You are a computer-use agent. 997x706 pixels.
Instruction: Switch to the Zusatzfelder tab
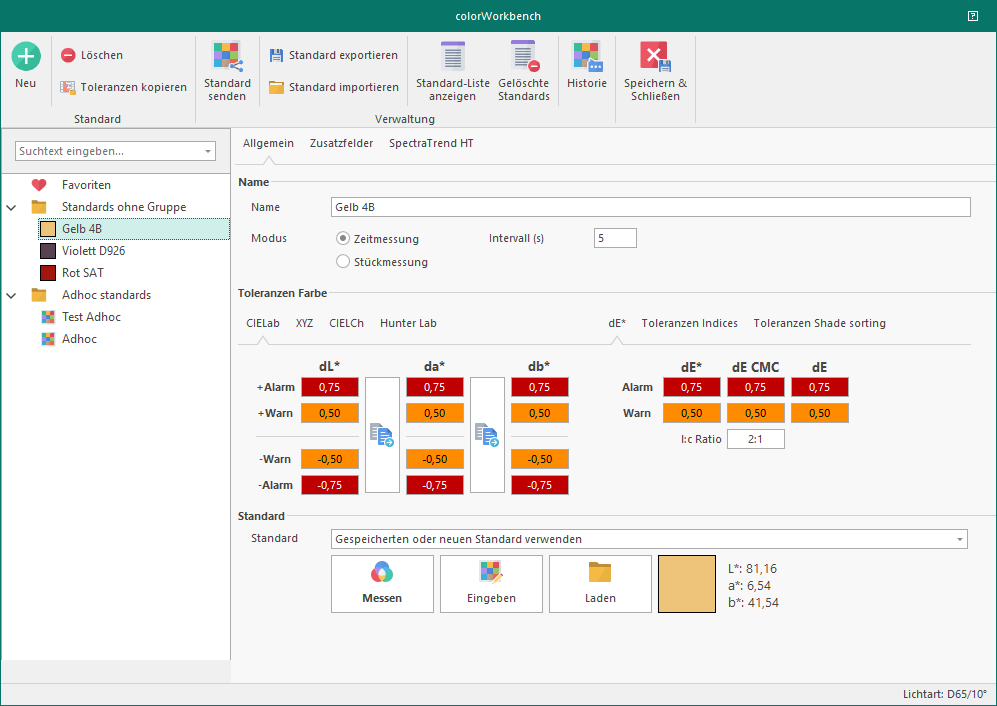point(341,143)
